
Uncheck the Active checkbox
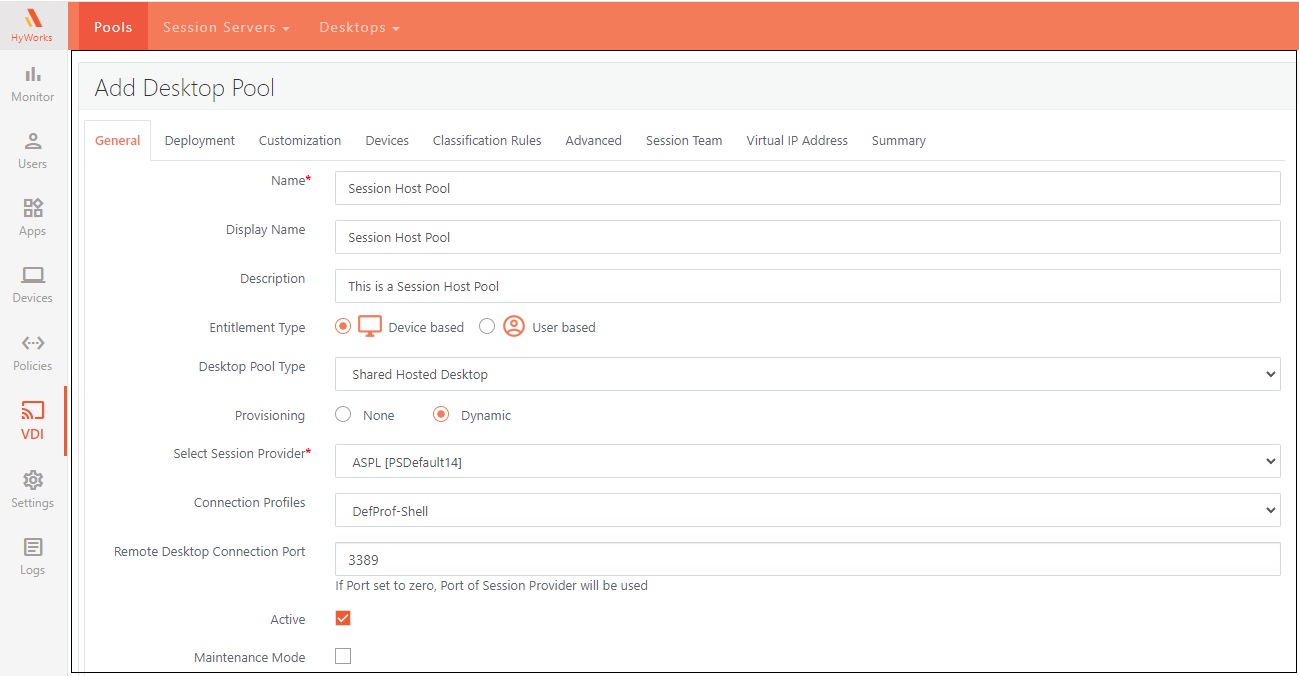343,618
